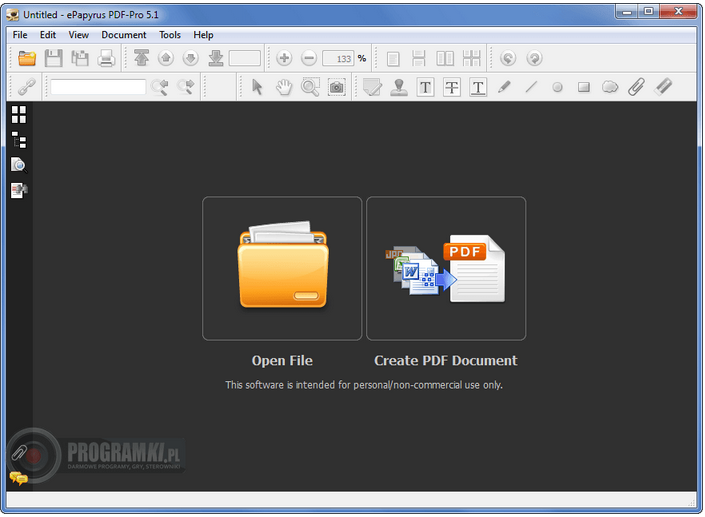Select single page layout icon
The image size is (705, 517).
coord(393,58)
